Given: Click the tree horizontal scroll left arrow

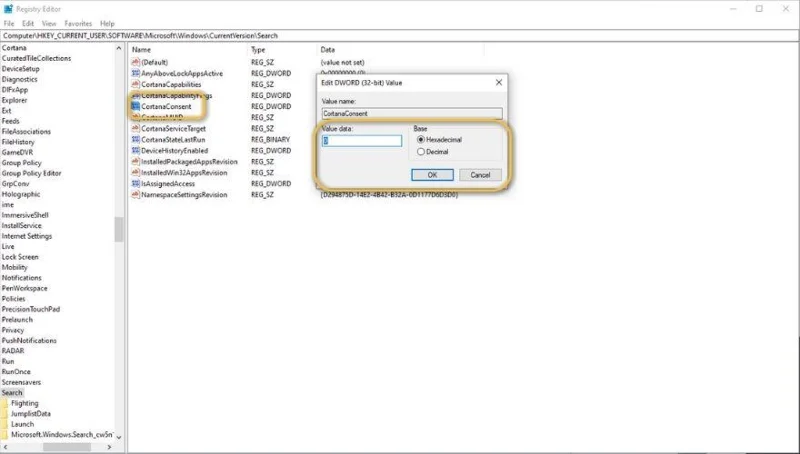Looking at the screenshot, I should 5,447.
